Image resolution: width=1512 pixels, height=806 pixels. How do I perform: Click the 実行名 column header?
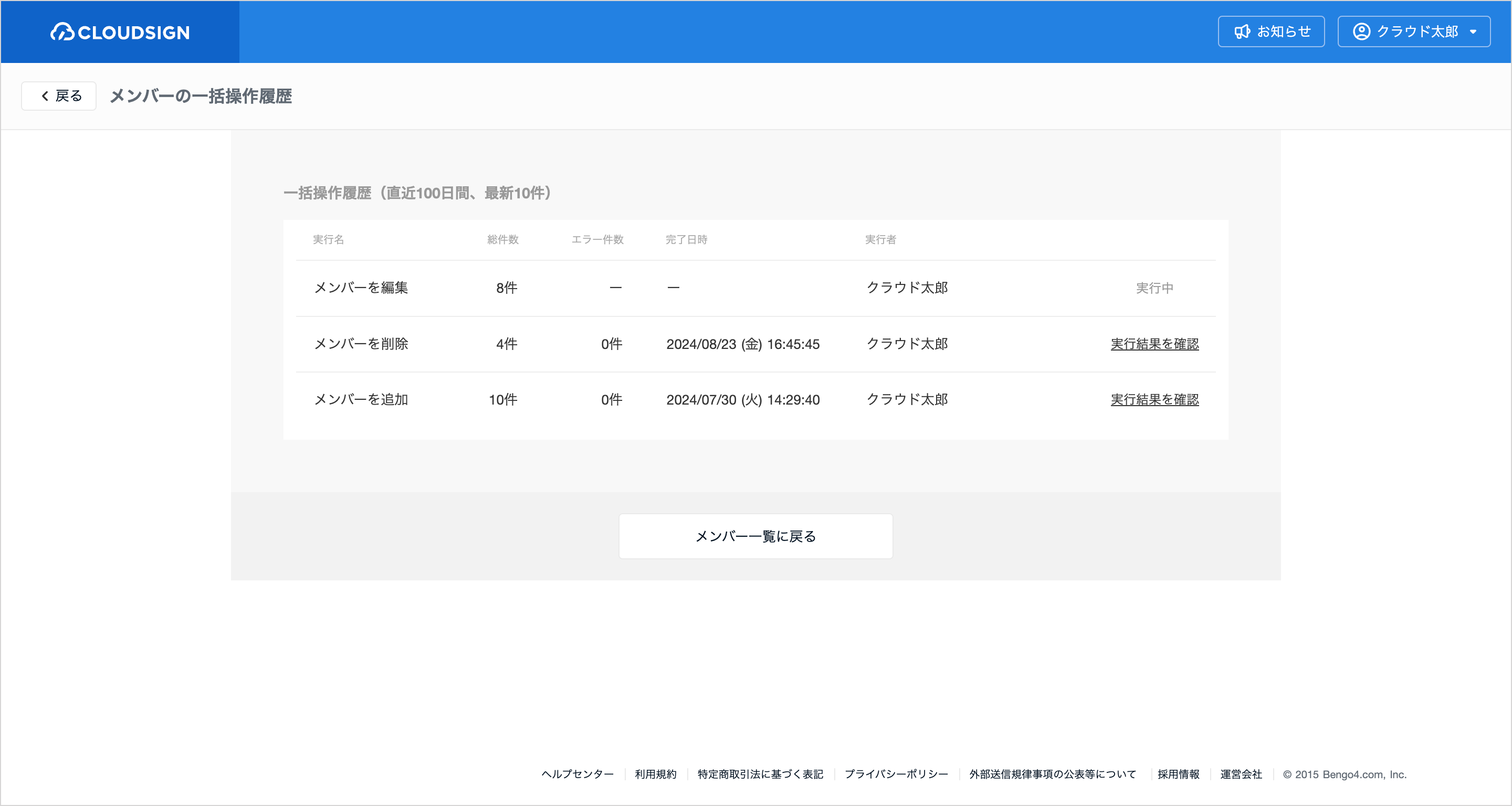(329, 239)
